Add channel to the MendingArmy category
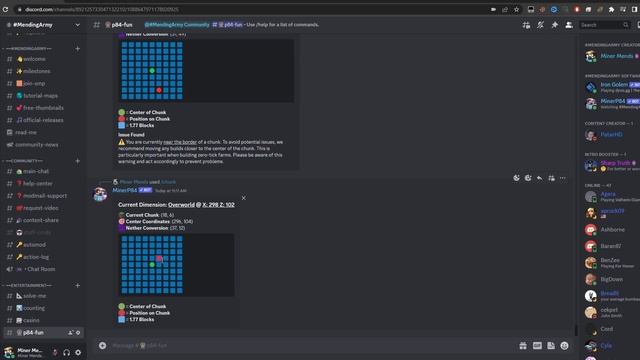The image size is (640, 360). (x=78, y=49)
